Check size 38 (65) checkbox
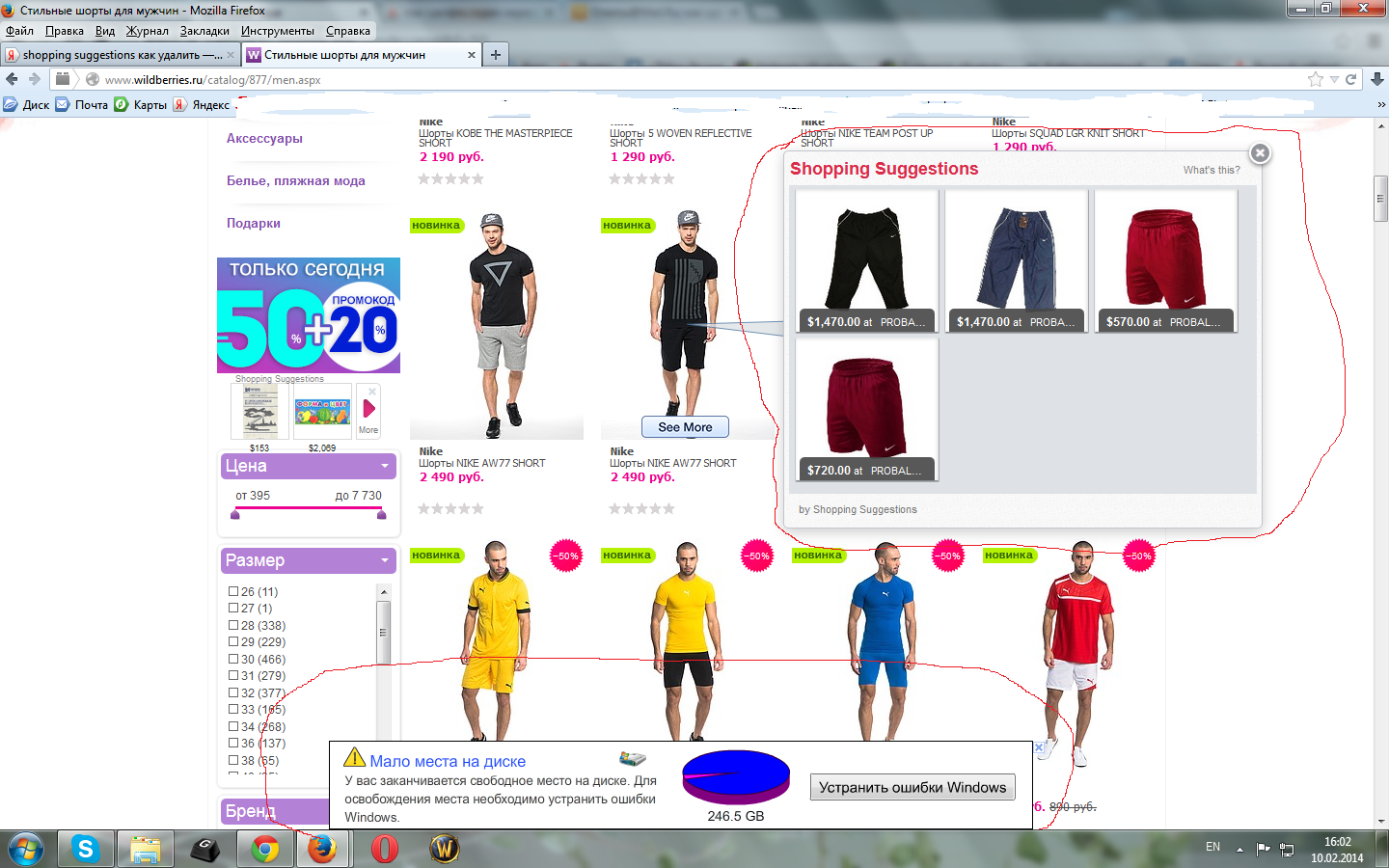Viewport: 1389px width, 868px height. pos(233,760)
